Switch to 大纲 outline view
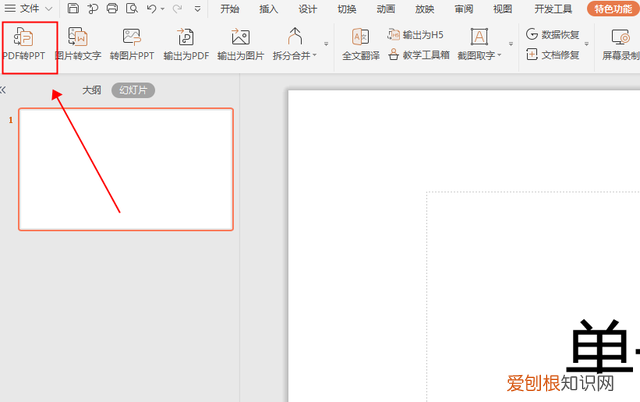 91,90
